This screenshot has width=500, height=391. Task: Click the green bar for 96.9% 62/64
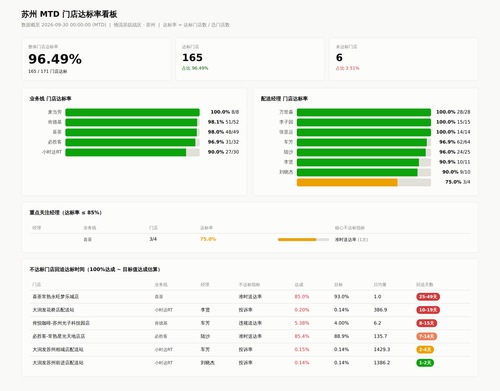(x=362, y=142)
